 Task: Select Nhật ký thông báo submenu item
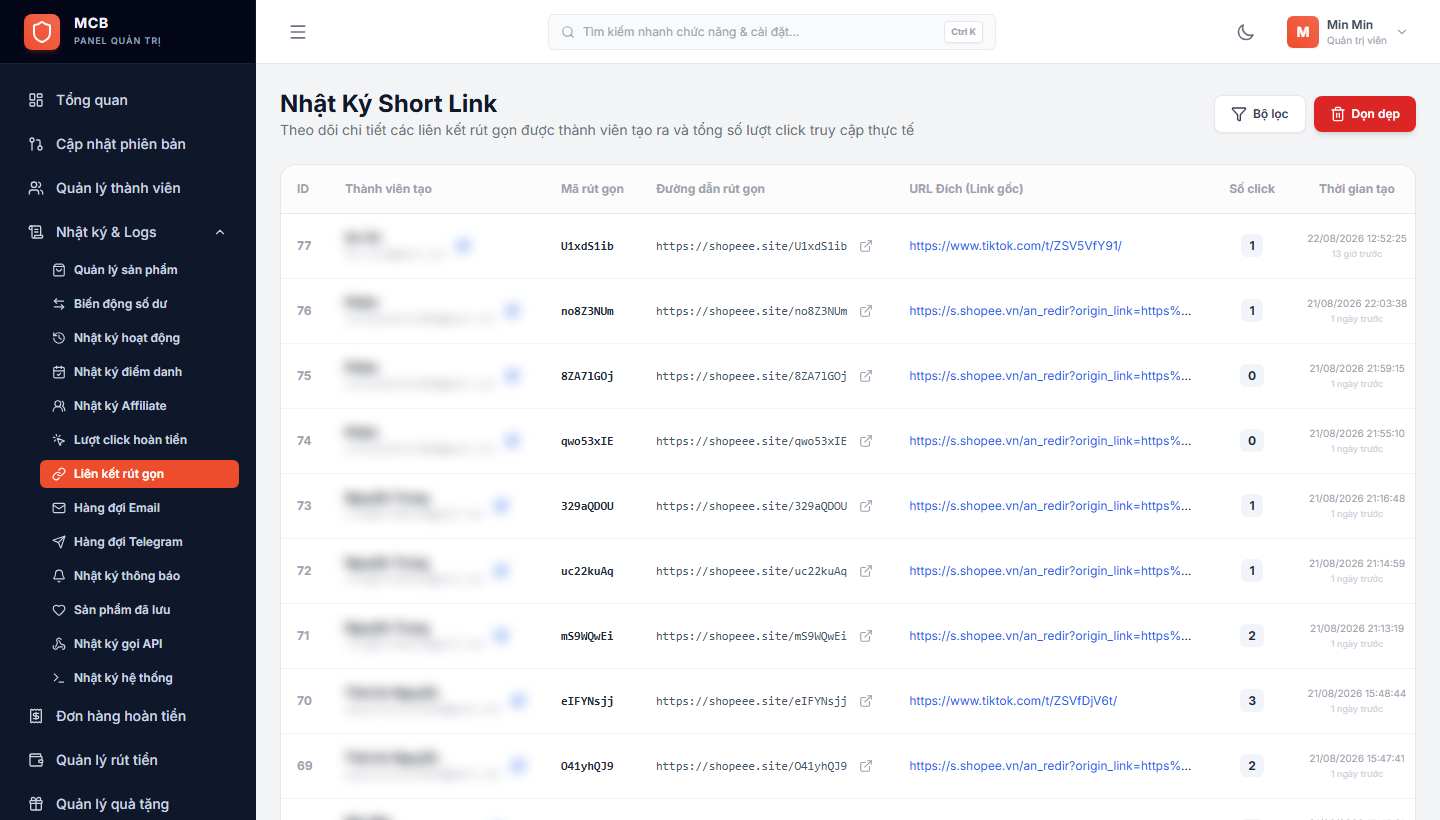139,576
